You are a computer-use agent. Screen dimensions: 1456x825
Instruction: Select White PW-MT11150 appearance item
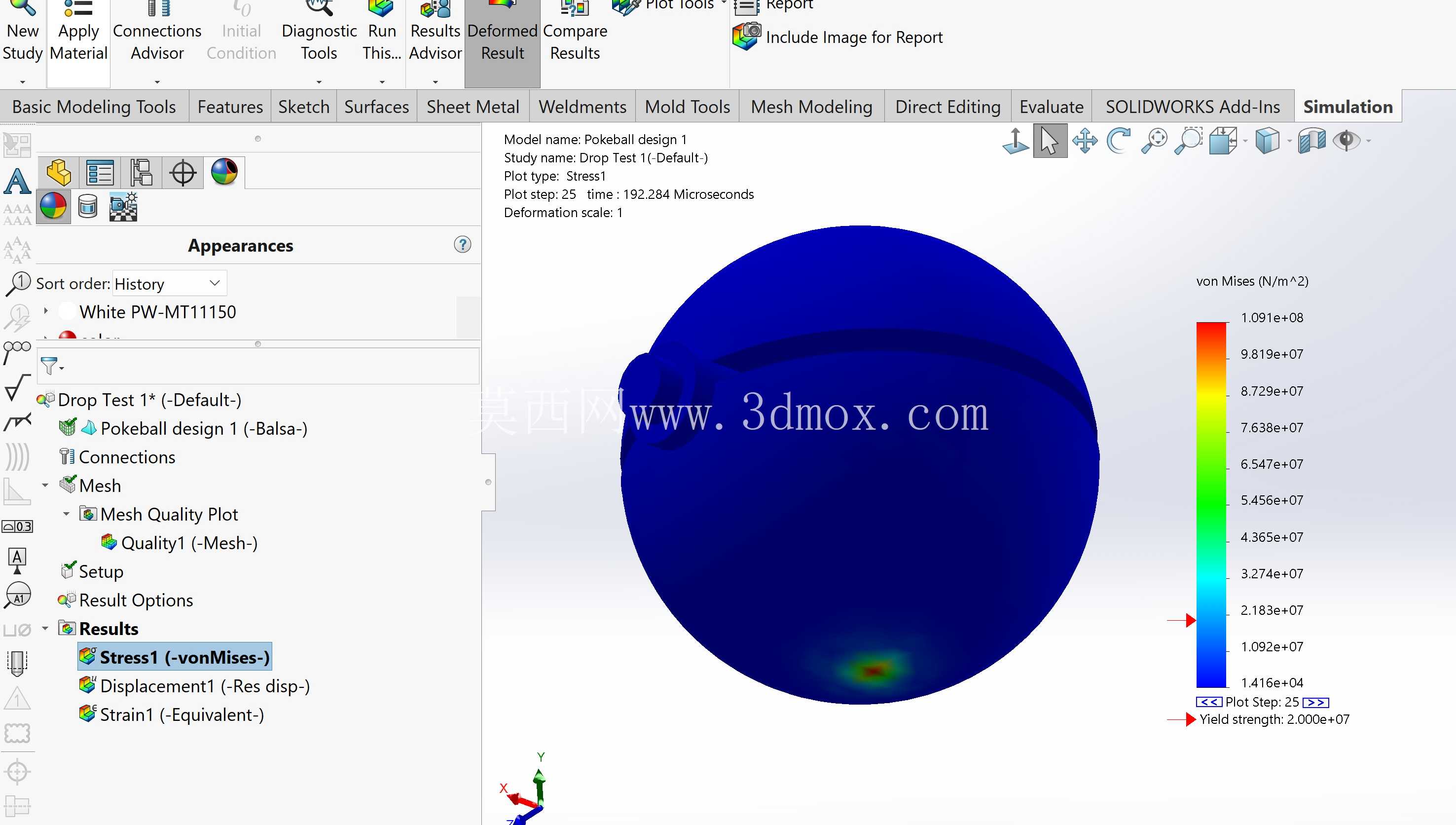click(157, 312)
